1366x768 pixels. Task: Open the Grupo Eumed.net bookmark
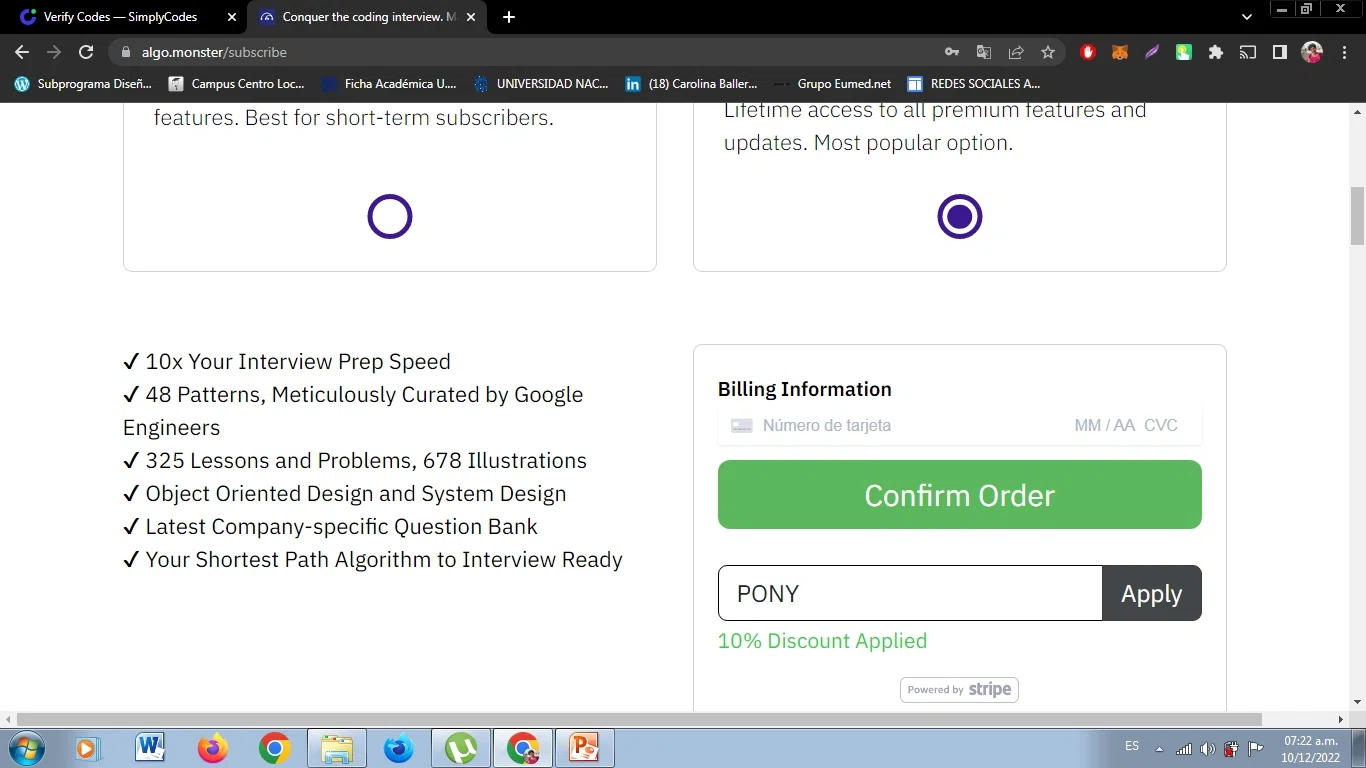(x=833, y=84)
